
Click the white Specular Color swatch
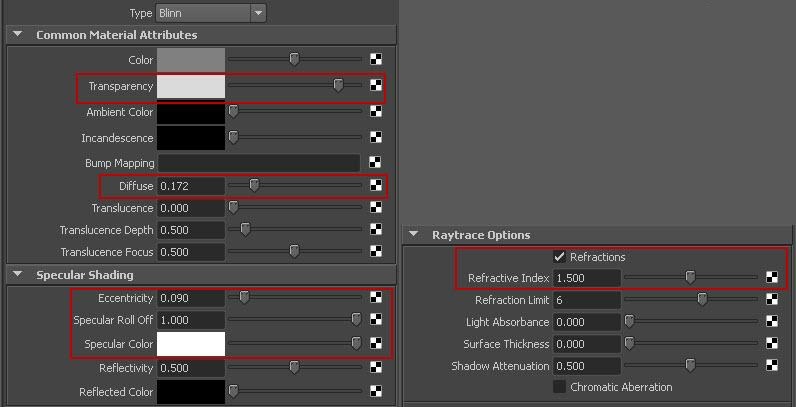pyautogui.click(x=191, y=344)
